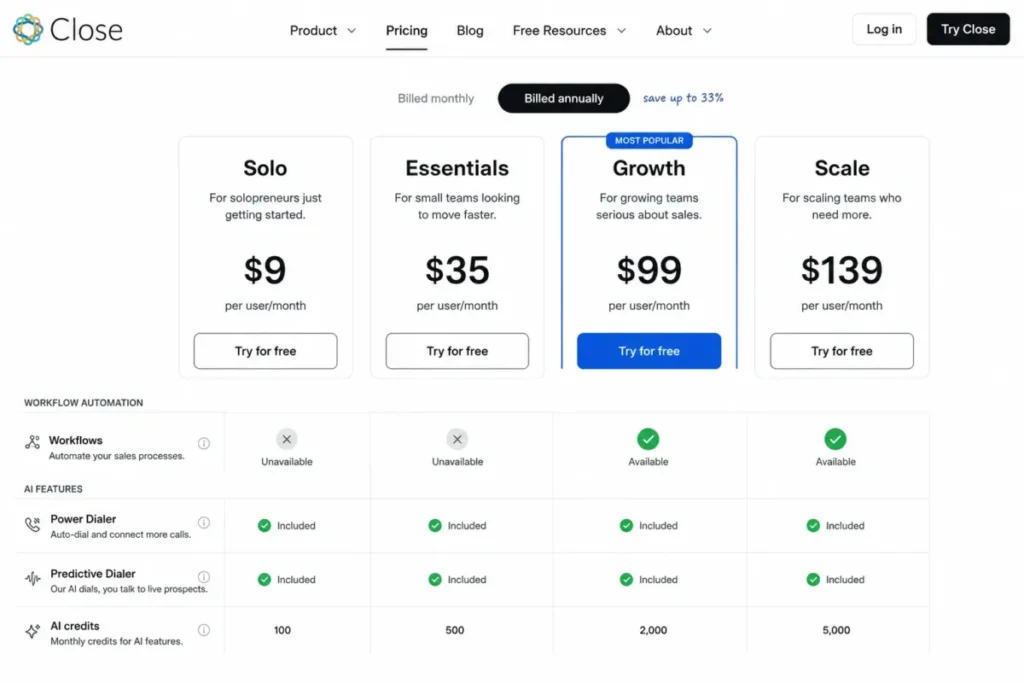Click the Growth plan heading

click(x=649, y=168)
